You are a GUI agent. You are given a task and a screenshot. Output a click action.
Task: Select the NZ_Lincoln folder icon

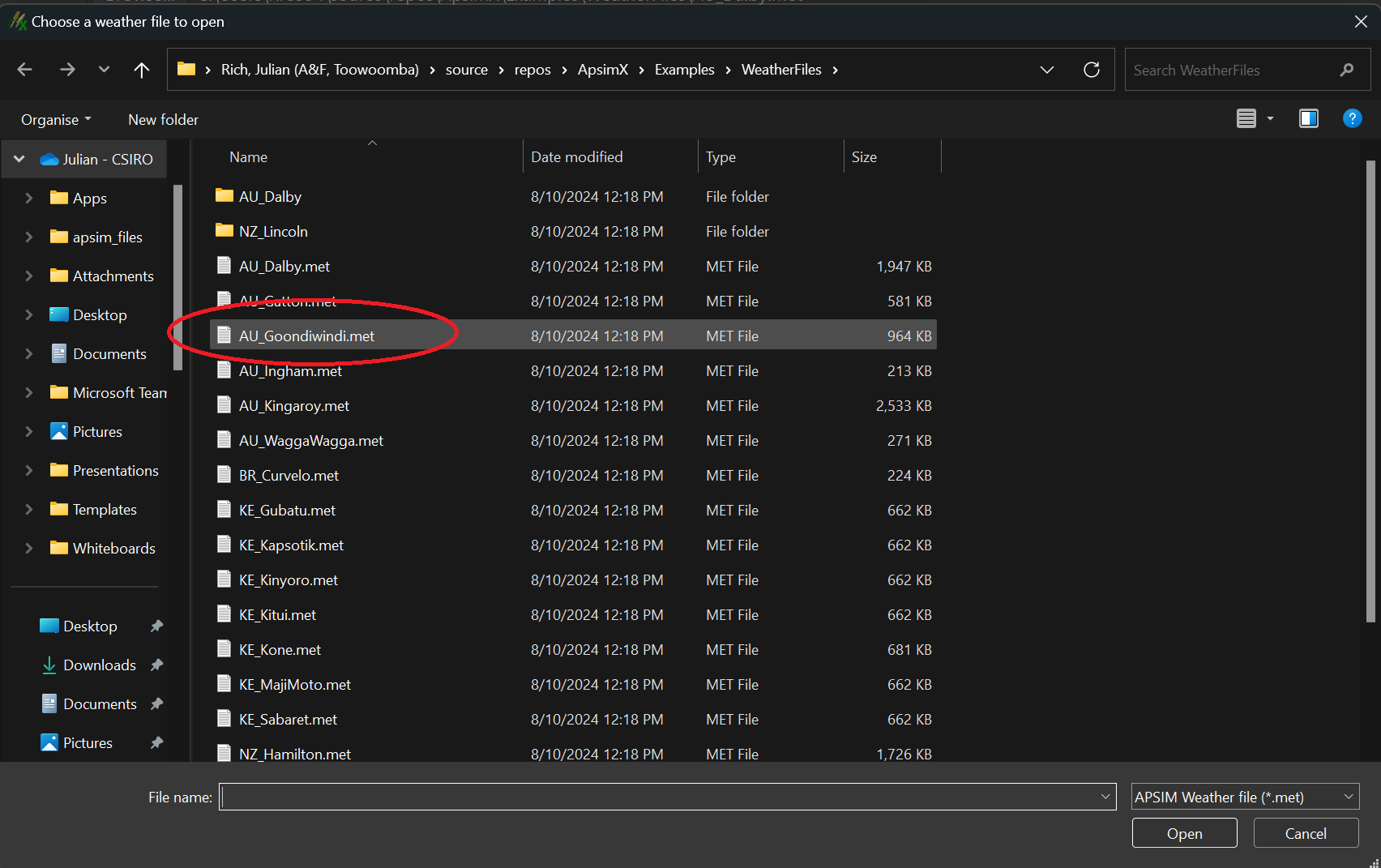224,231
